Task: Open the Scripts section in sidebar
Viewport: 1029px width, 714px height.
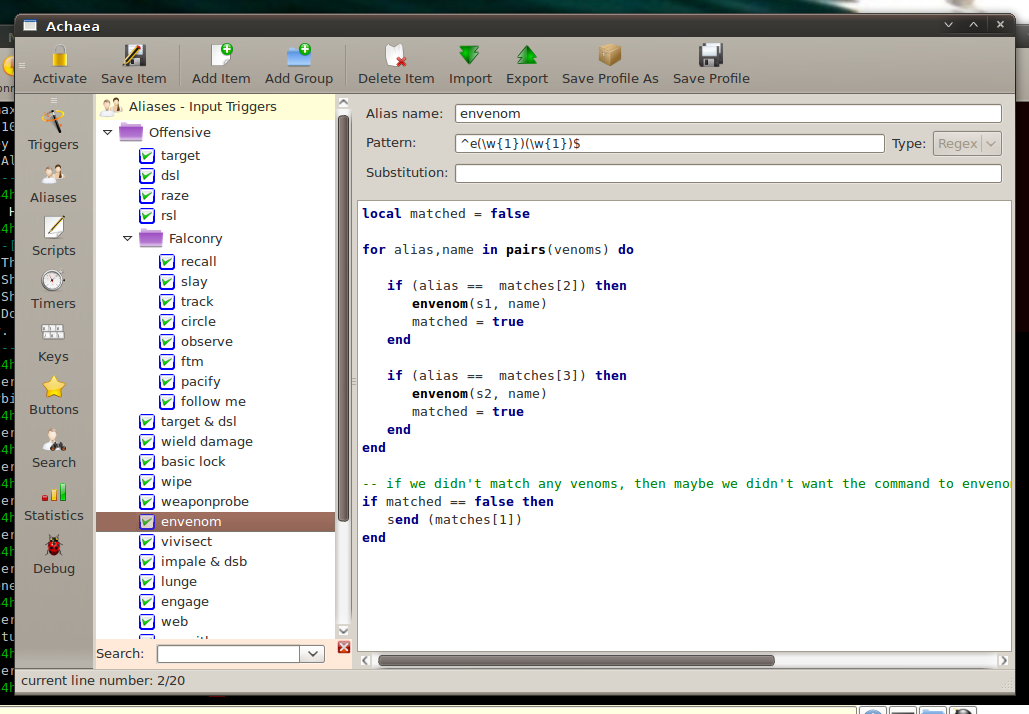Action: (53, 238)
